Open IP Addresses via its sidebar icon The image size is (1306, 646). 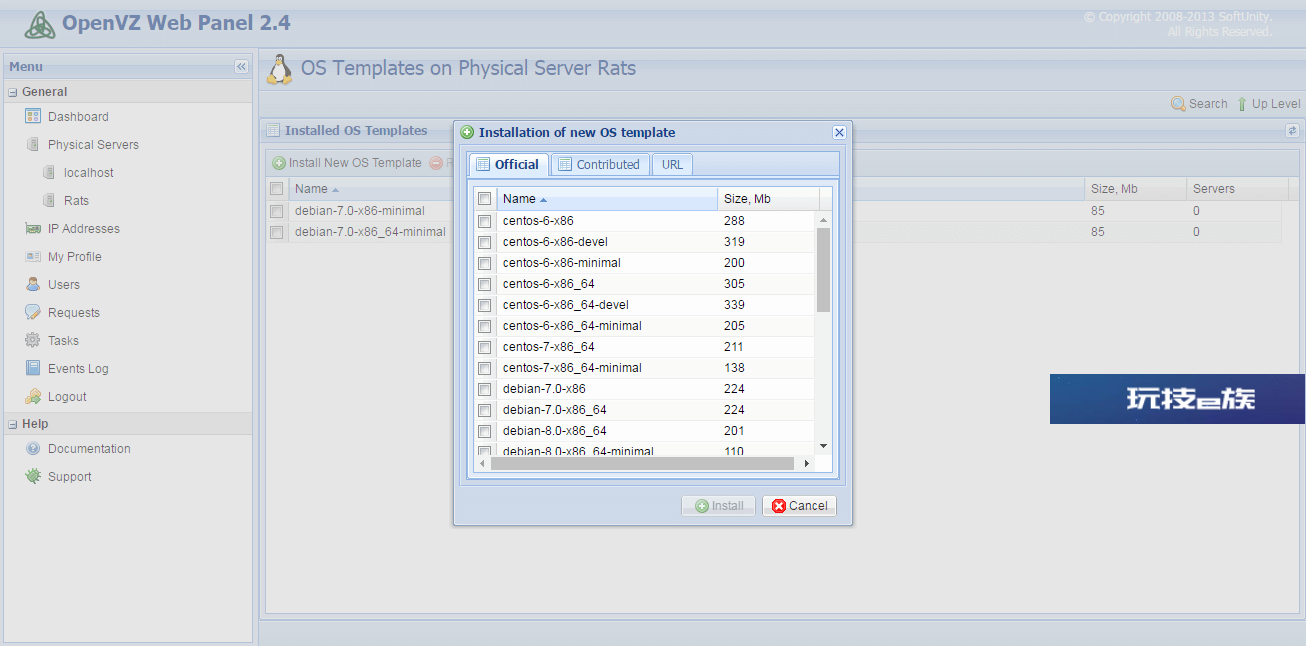(x=32, y=229)
